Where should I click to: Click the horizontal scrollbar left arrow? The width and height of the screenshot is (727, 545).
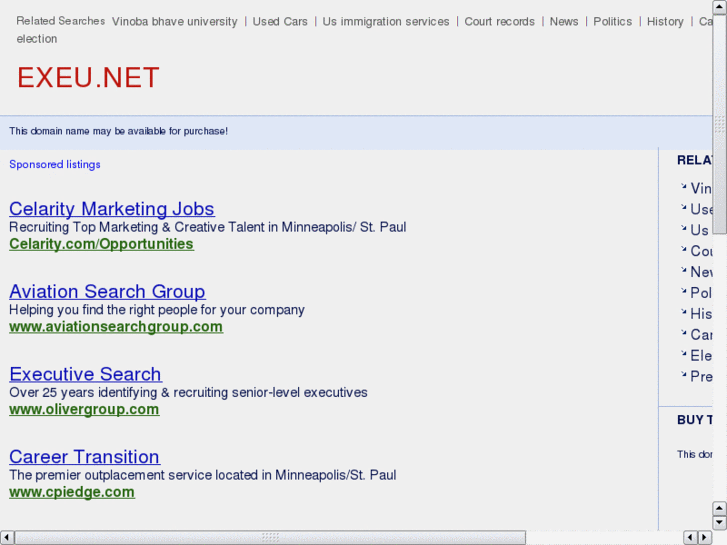(7, 538)
